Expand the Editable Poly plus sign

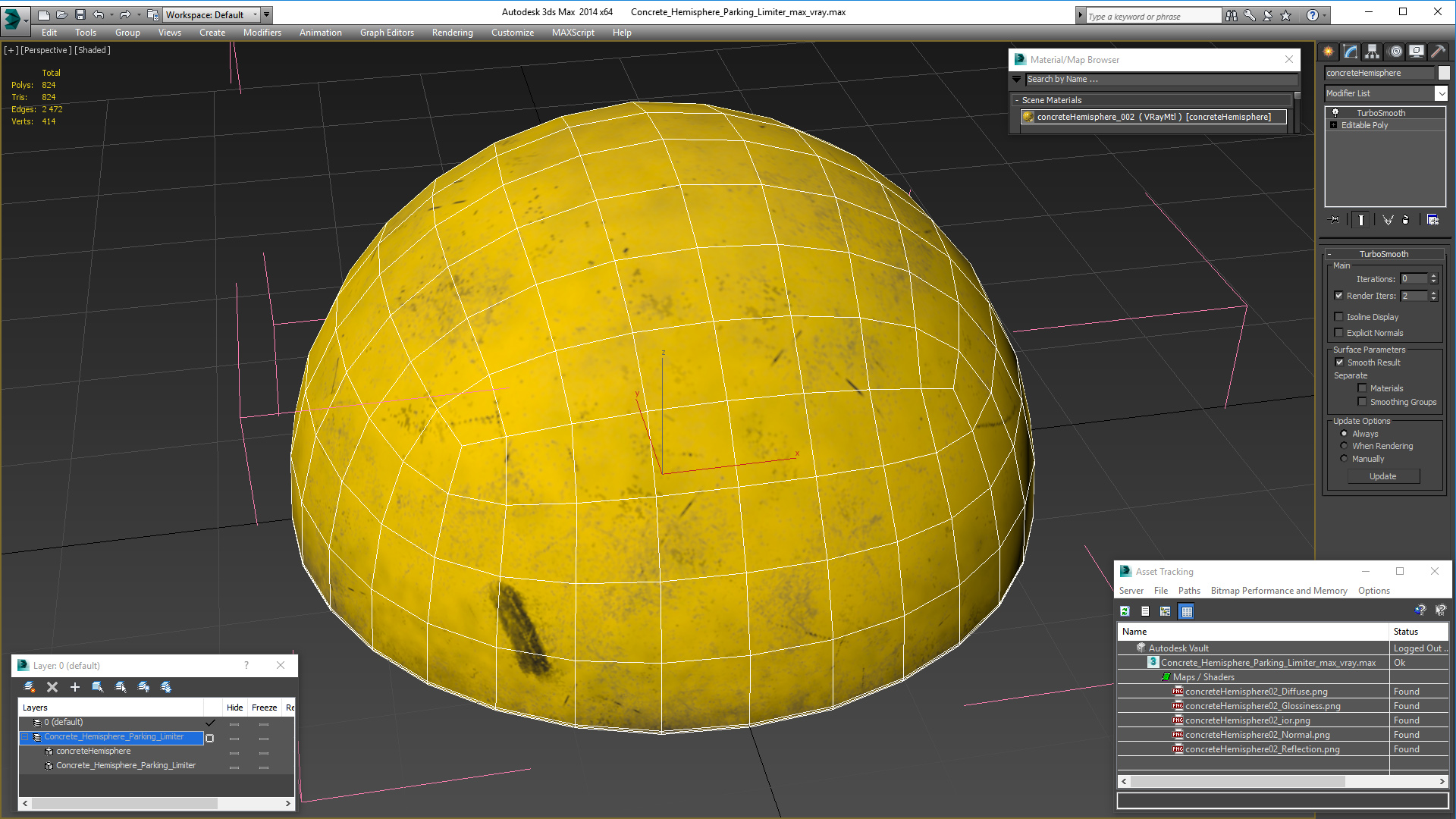tap(1334, 125)
